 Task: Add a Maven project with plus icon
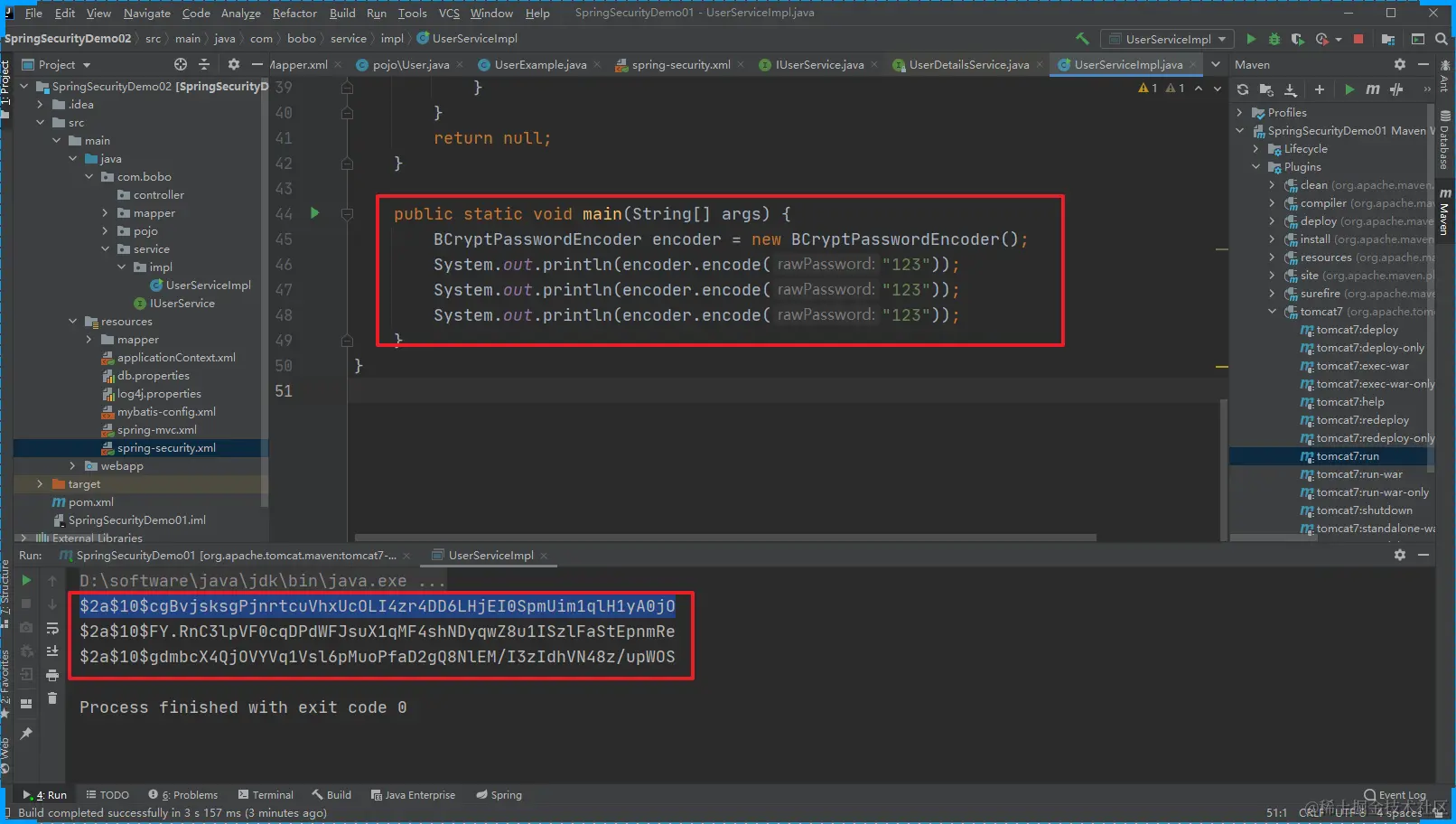(1320, 89)
